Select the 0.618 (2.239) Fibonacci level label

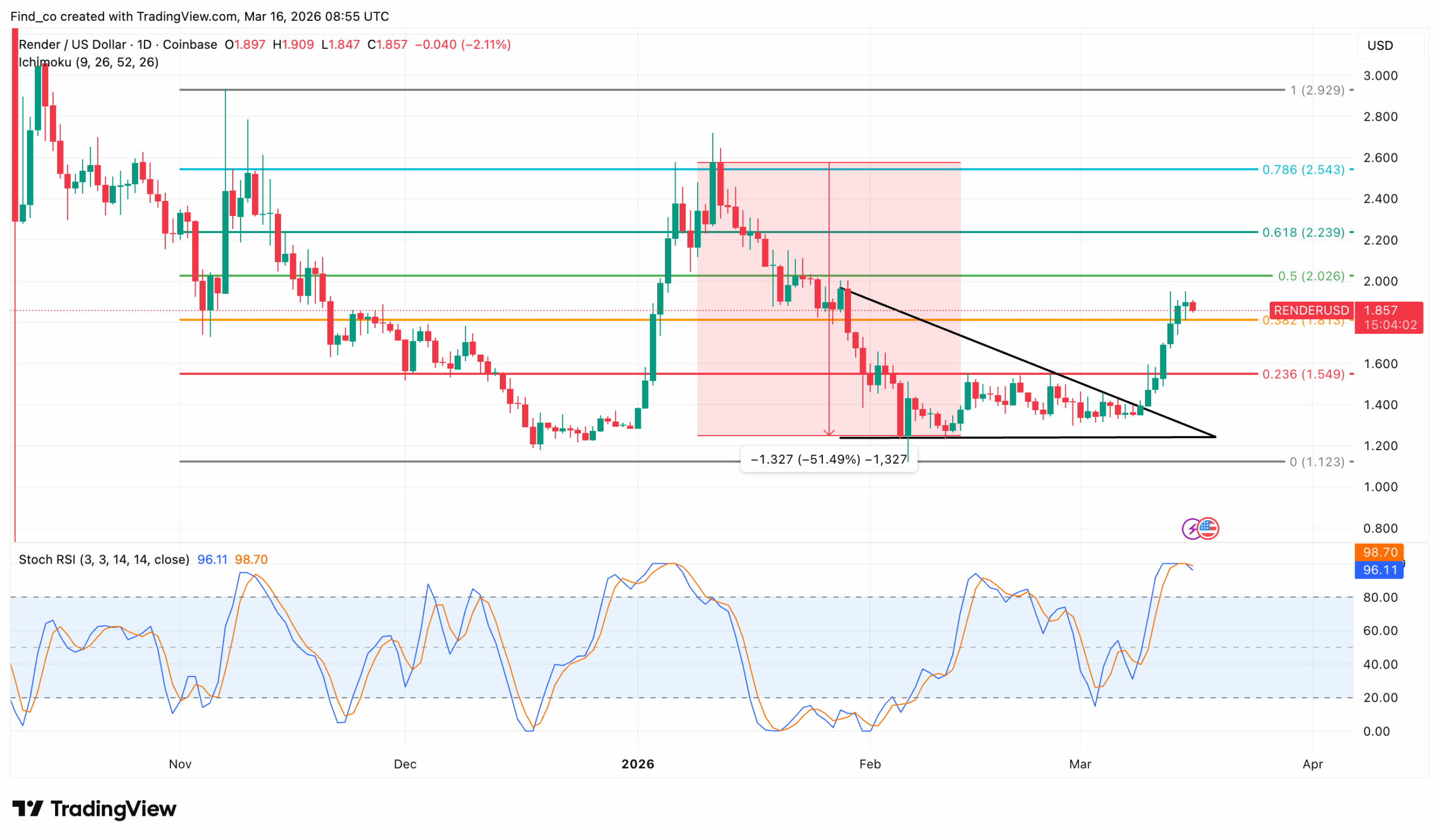coord(1304,232)
